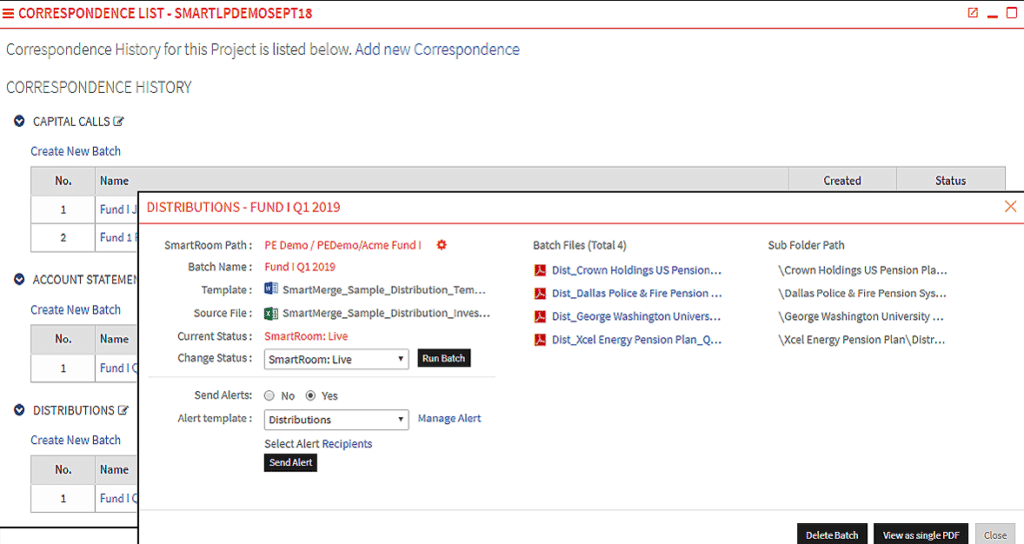
Task: Click Fund I link in Capital Calls row 1
Action: (x=118, y=210)
